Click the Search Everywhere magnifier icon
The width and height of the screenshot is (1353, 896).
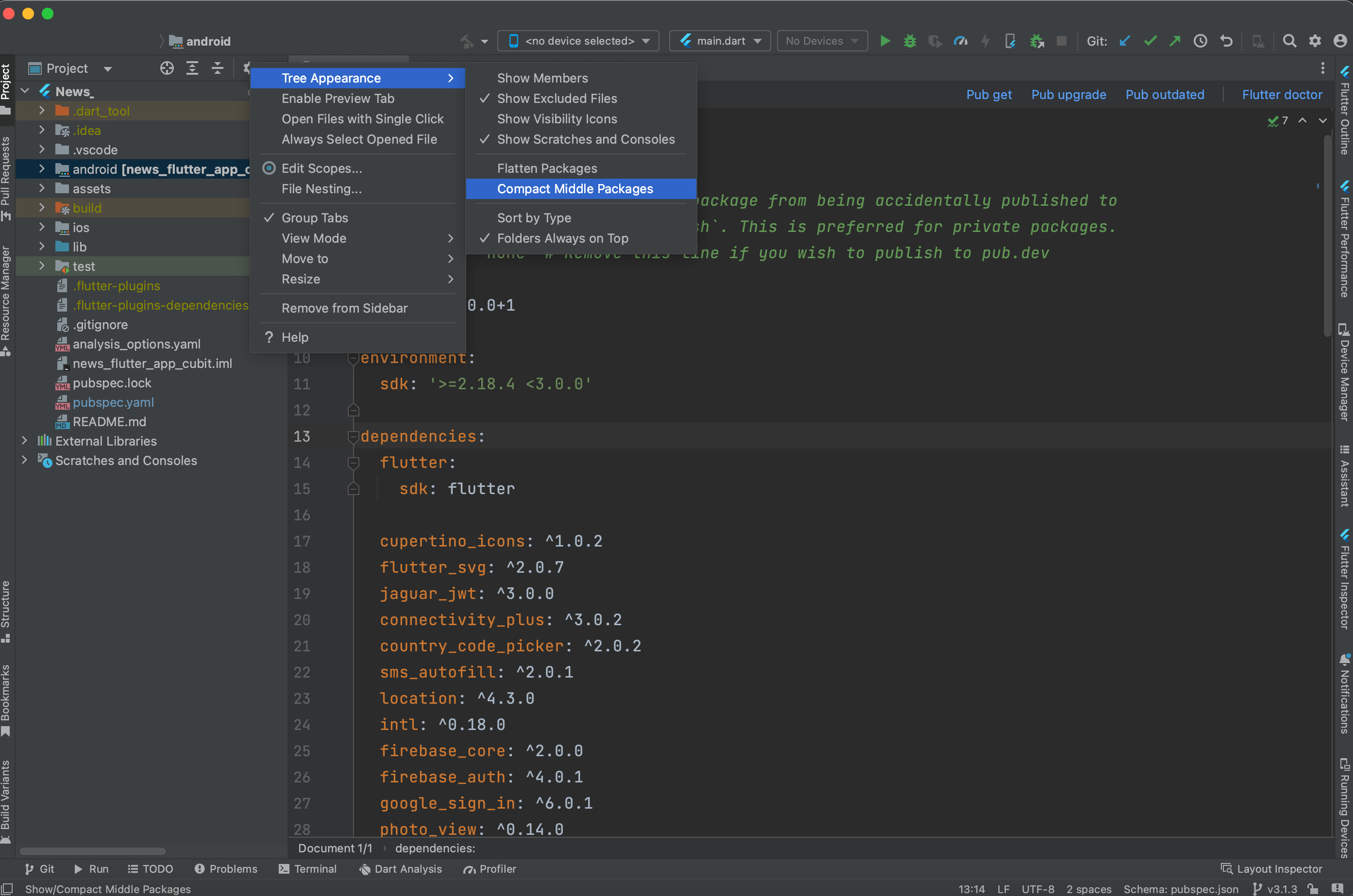point(1289,41)
